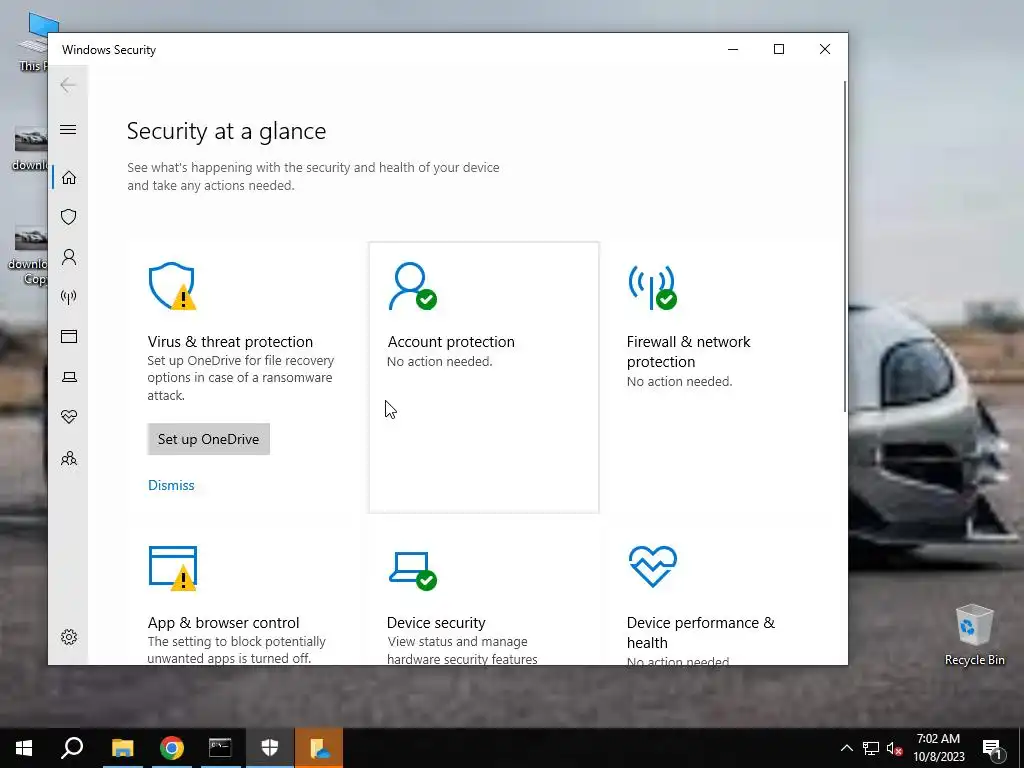This screenshot has width=1024, height=768.
Task: Launch Google Chrome from taskbar
Action: point(172,748)
